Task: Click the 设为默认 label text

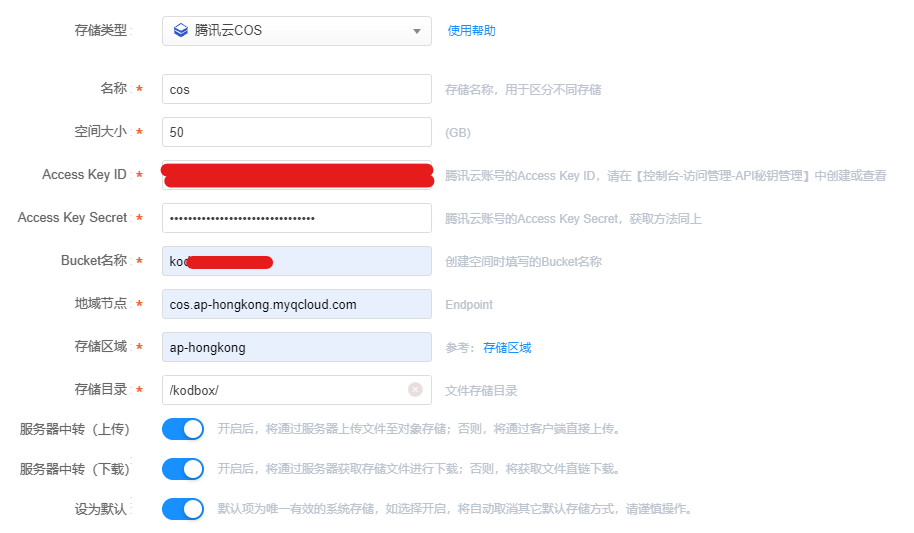Action: (101, 509)
